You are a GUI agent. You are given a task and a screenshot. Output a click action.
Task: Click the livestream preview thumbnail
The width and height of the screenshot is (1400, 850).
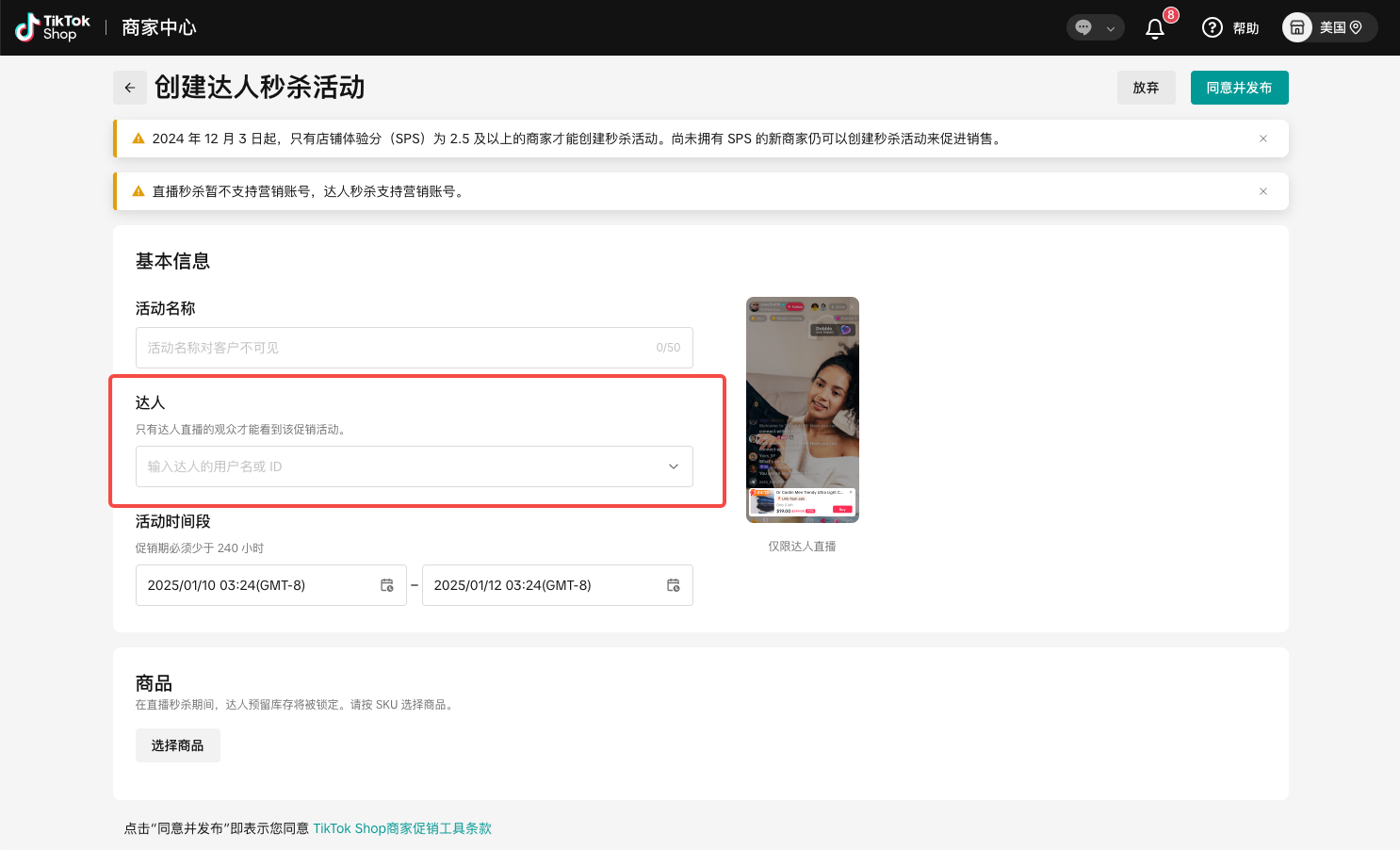pos(802,410)
